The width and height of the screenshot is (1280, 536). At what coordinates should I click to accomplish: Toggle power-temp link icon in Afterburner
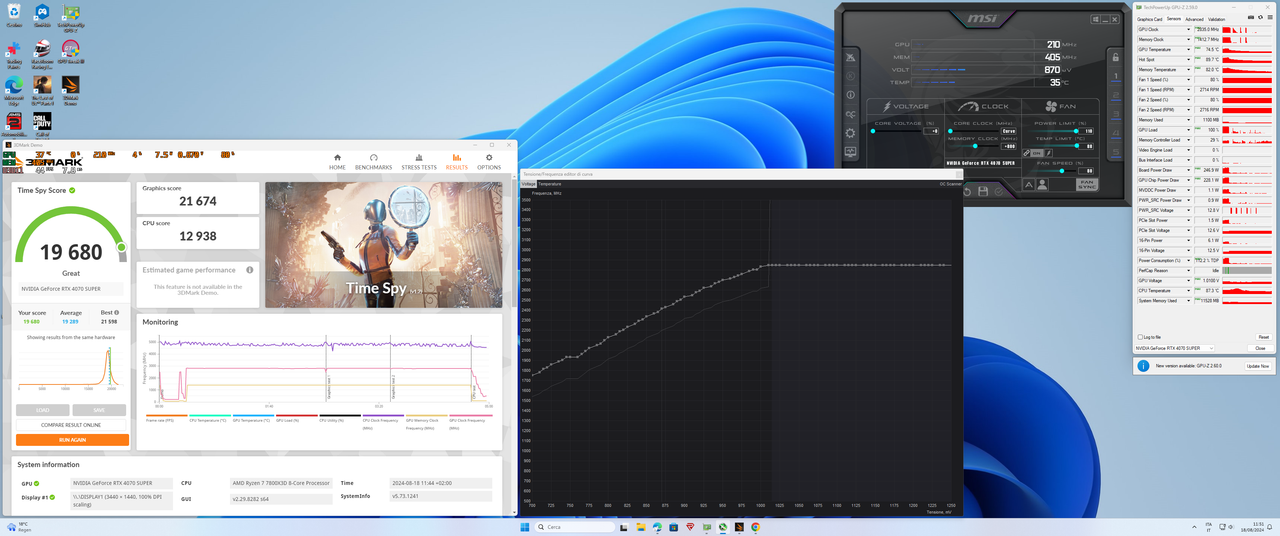[1026, 153]
